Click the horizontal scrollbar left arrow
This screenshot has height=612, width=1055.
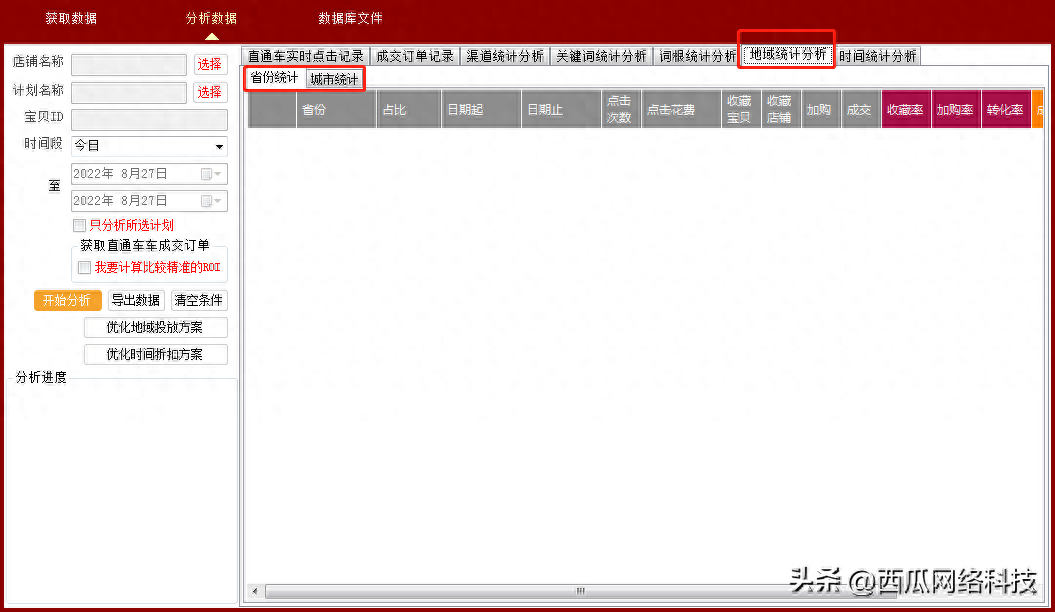255,591
